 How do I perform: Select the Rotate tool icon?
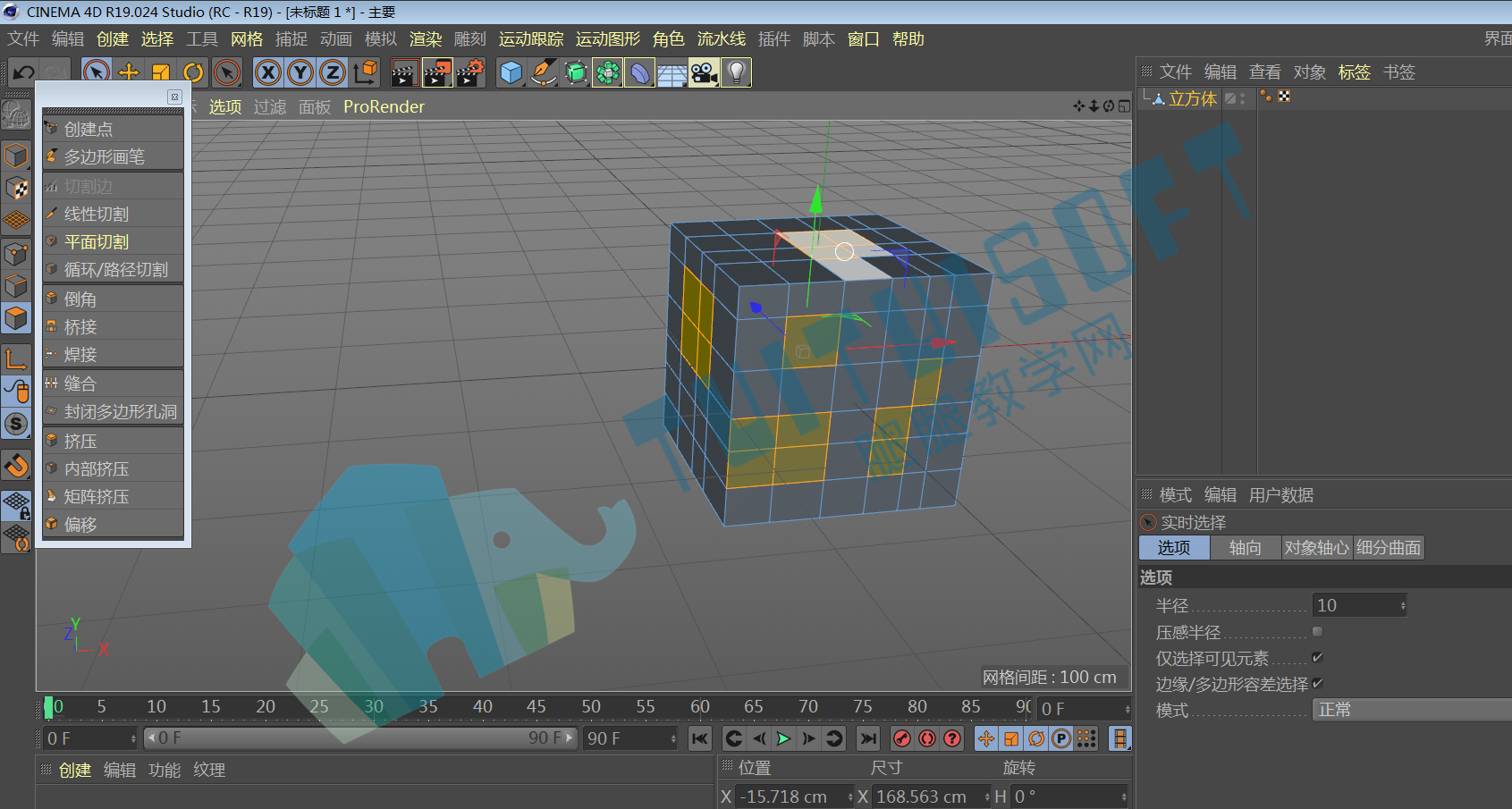coord(193,72)
